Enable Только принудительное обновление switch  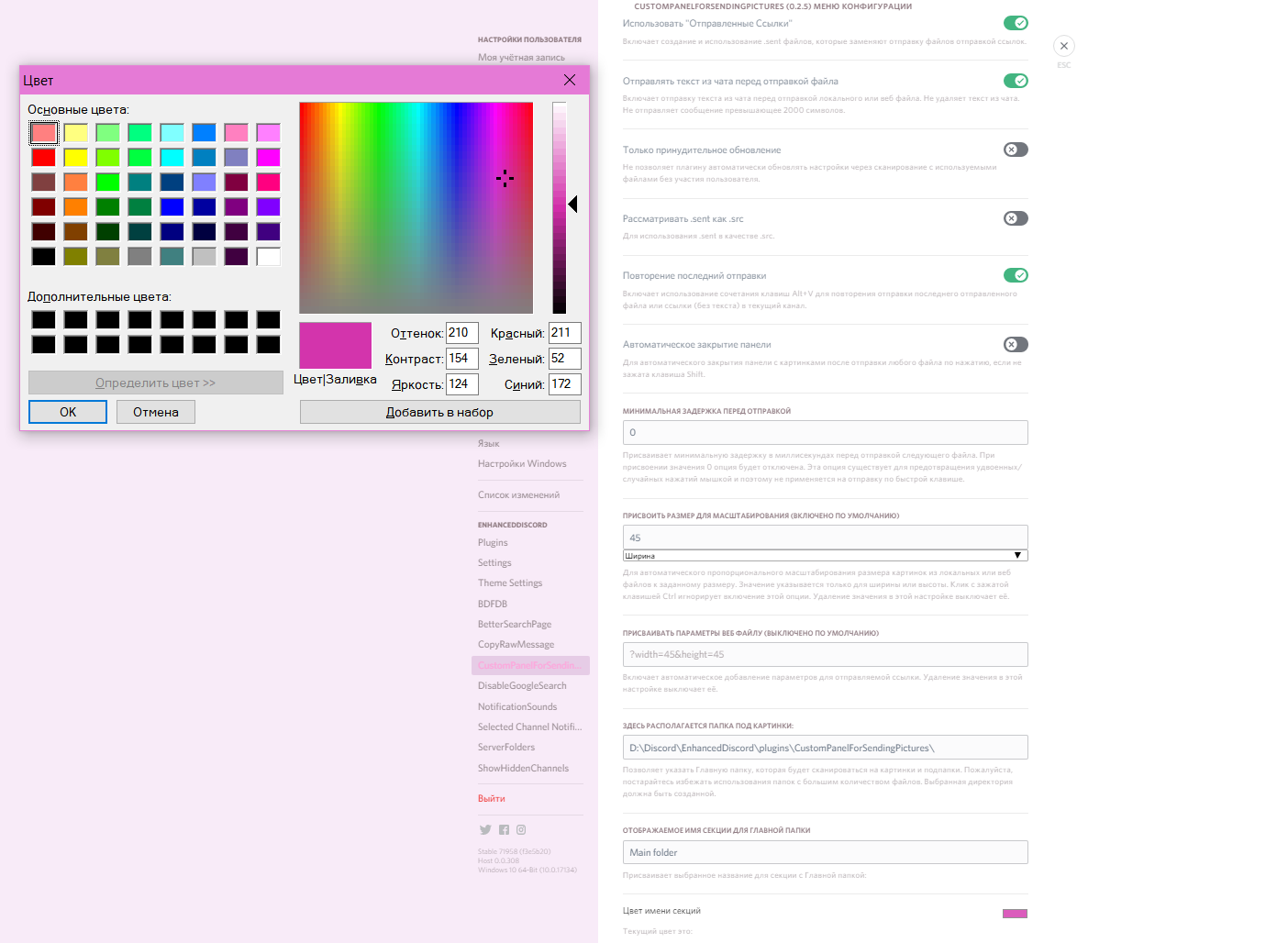coord(1016,150)
